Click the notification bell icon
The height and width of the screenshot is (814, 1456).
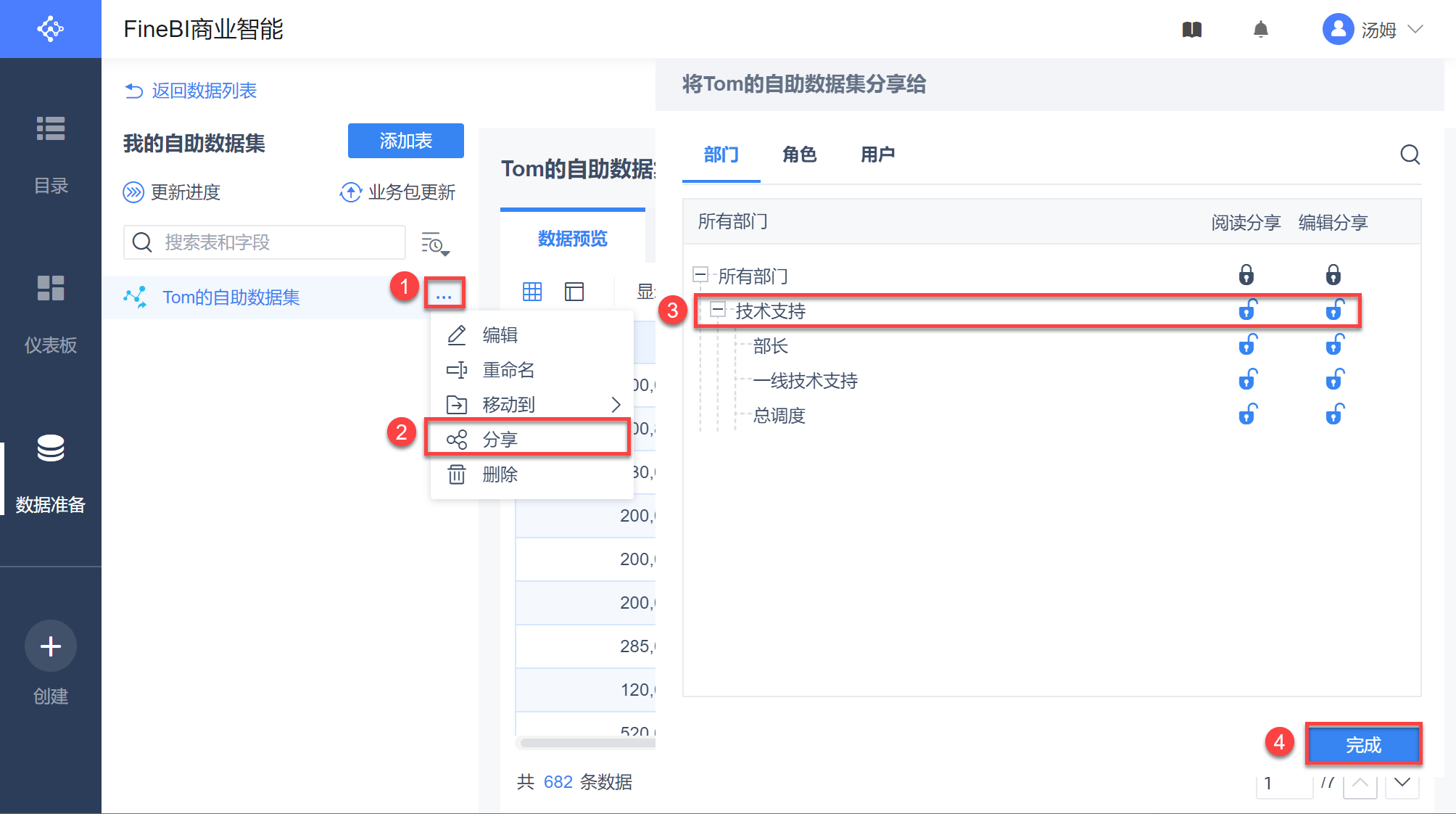point(1261,30)
